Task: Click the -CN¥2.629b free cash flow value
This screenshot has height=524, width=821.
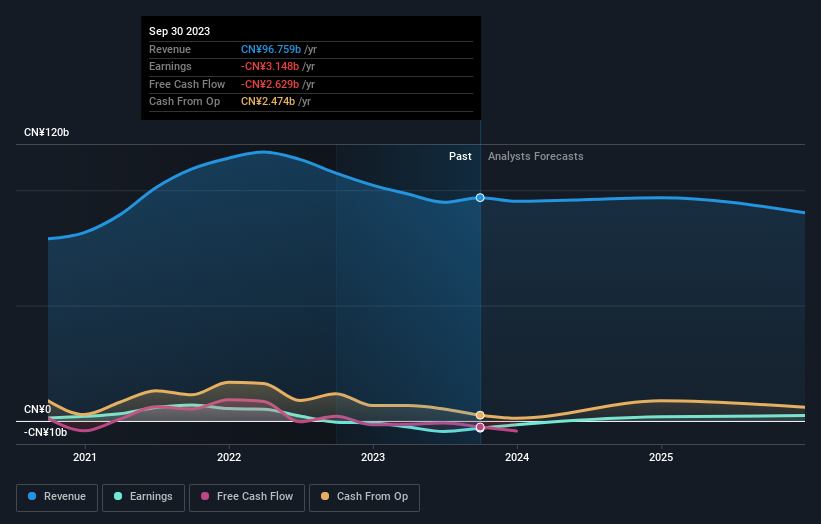Action: [x=270, y=84]
